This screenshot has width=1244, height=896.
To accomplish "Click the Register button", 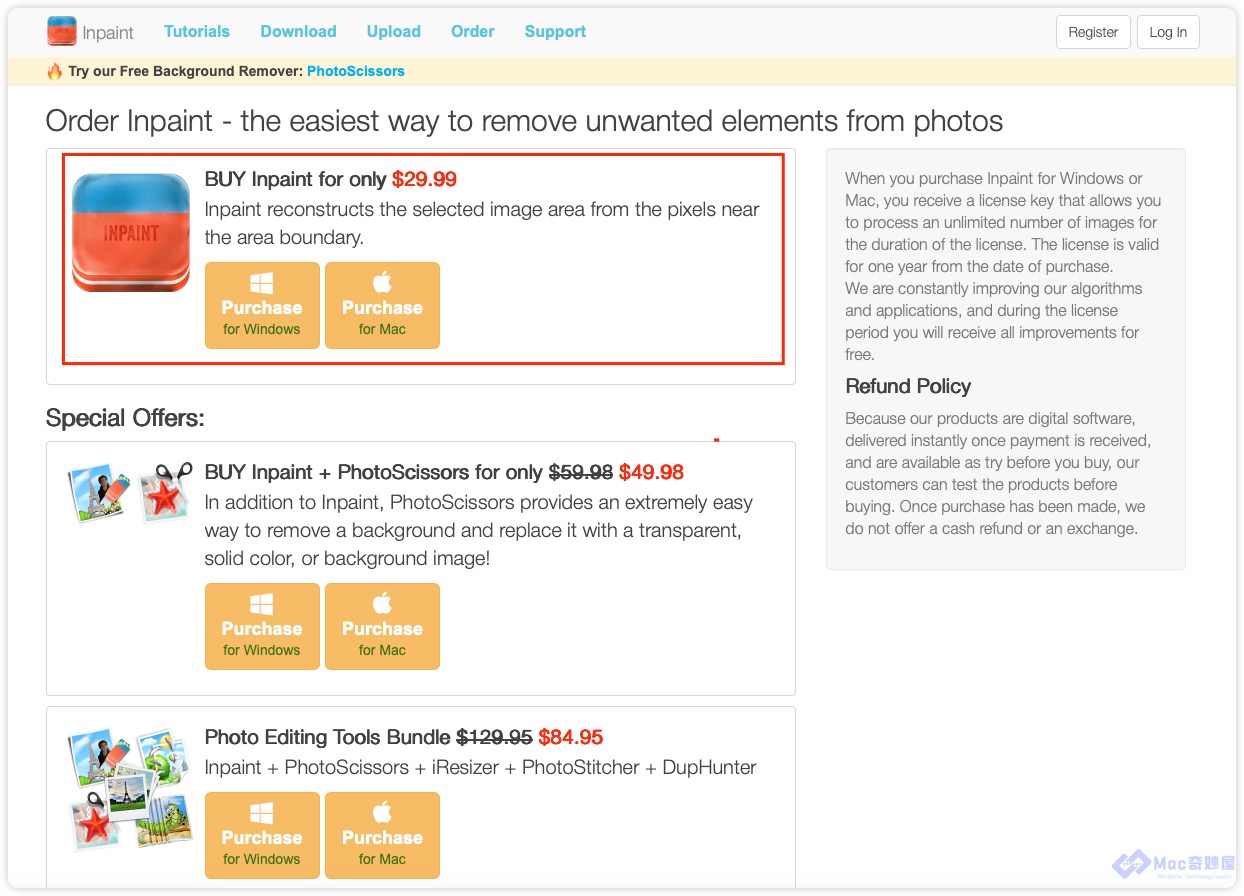I will [1093, 32].
